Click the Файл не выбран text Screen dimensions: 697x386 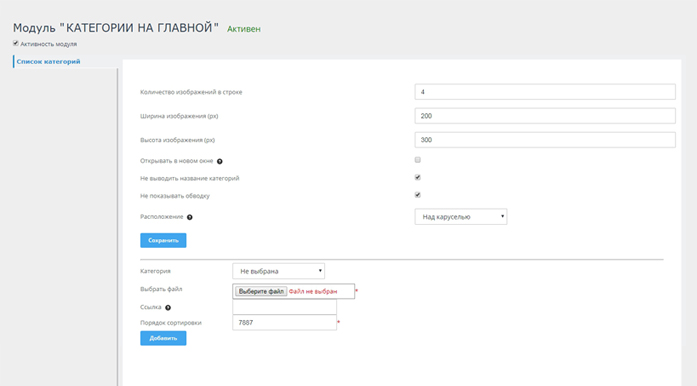click(x=313, y=292)
